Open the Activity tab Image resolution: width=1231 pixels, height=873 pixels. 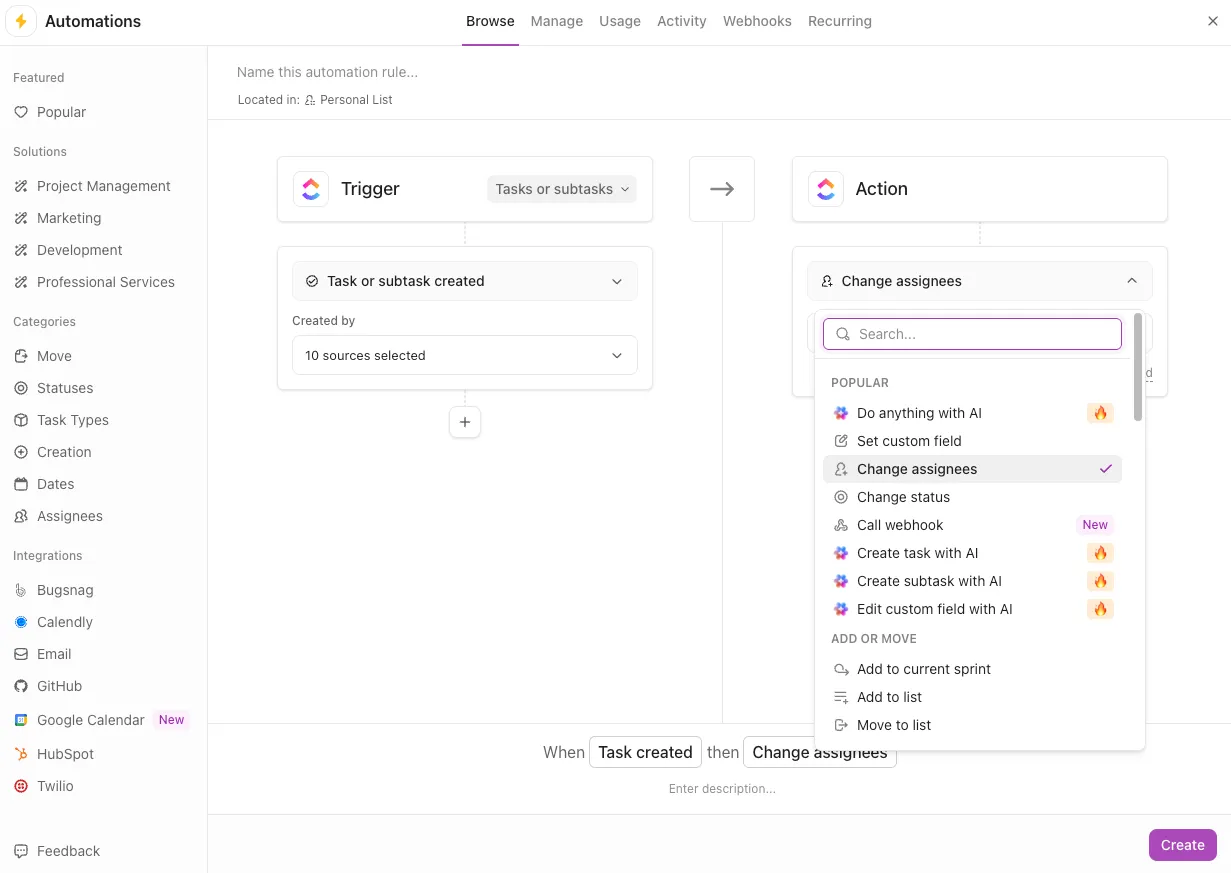tap(682, 21)
